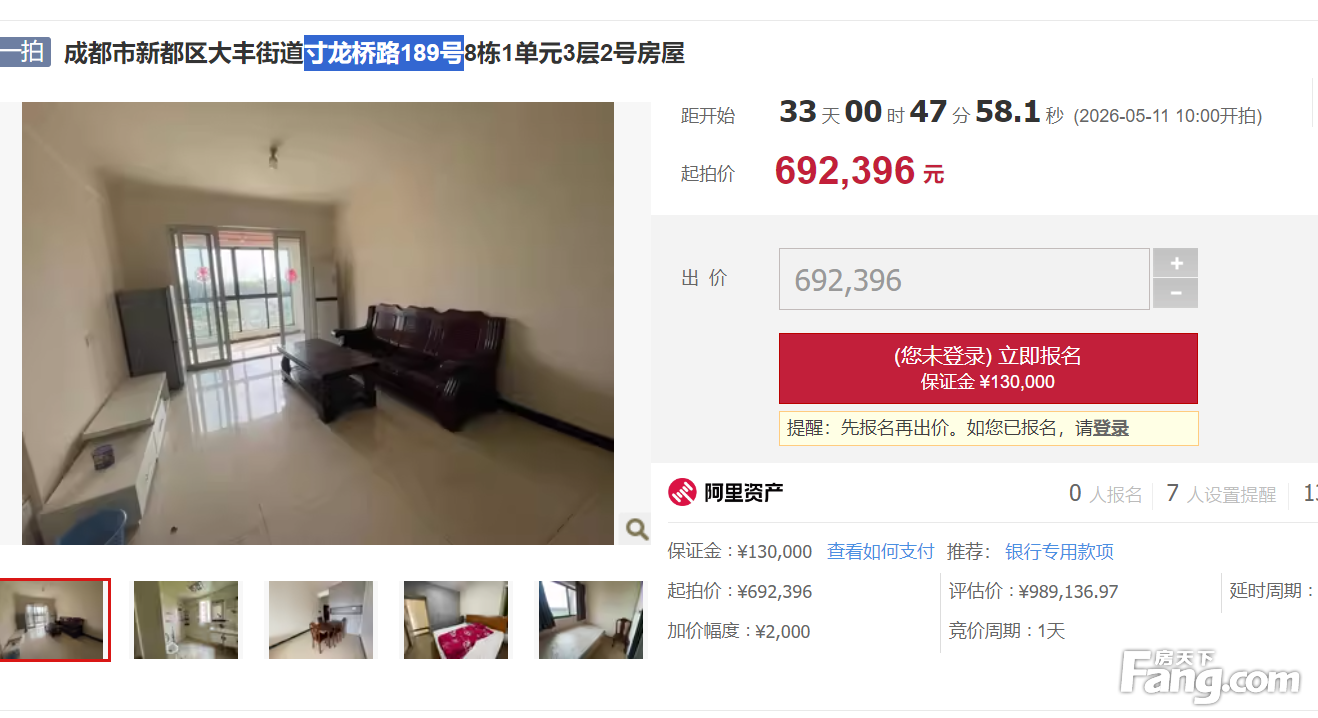Select the fifth room thumbnail

click(x=591, y=620)
